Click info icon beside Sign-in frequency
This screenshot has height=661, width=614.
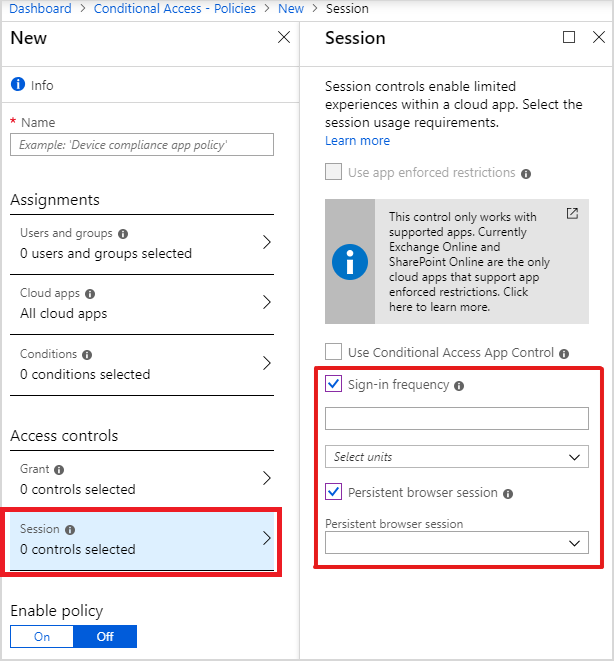(x=459, y=384)
